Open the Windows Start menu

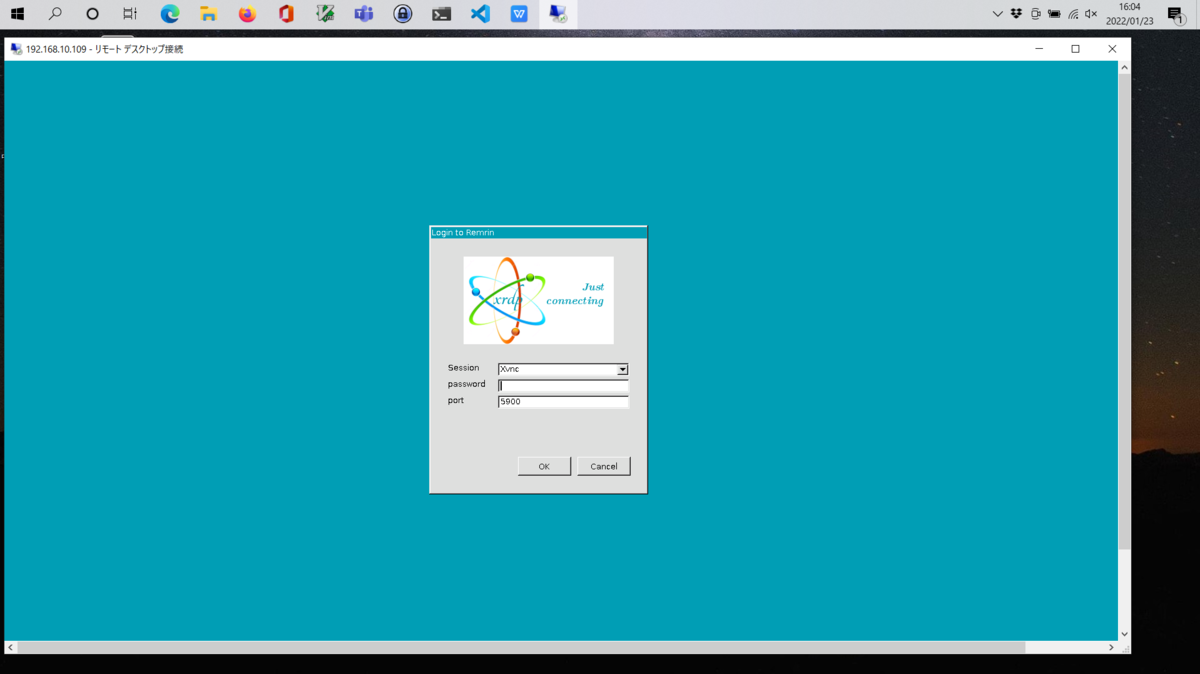(17, 14)
